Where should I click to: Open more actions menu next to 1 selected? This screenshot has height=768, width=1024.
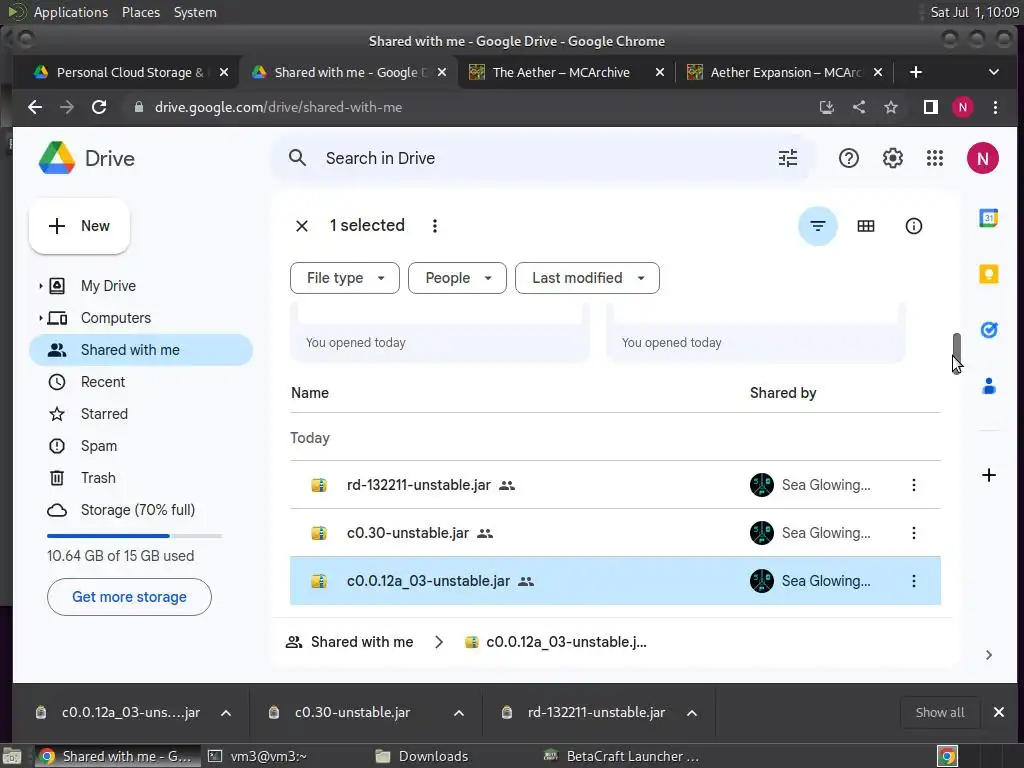click(434, 226)
